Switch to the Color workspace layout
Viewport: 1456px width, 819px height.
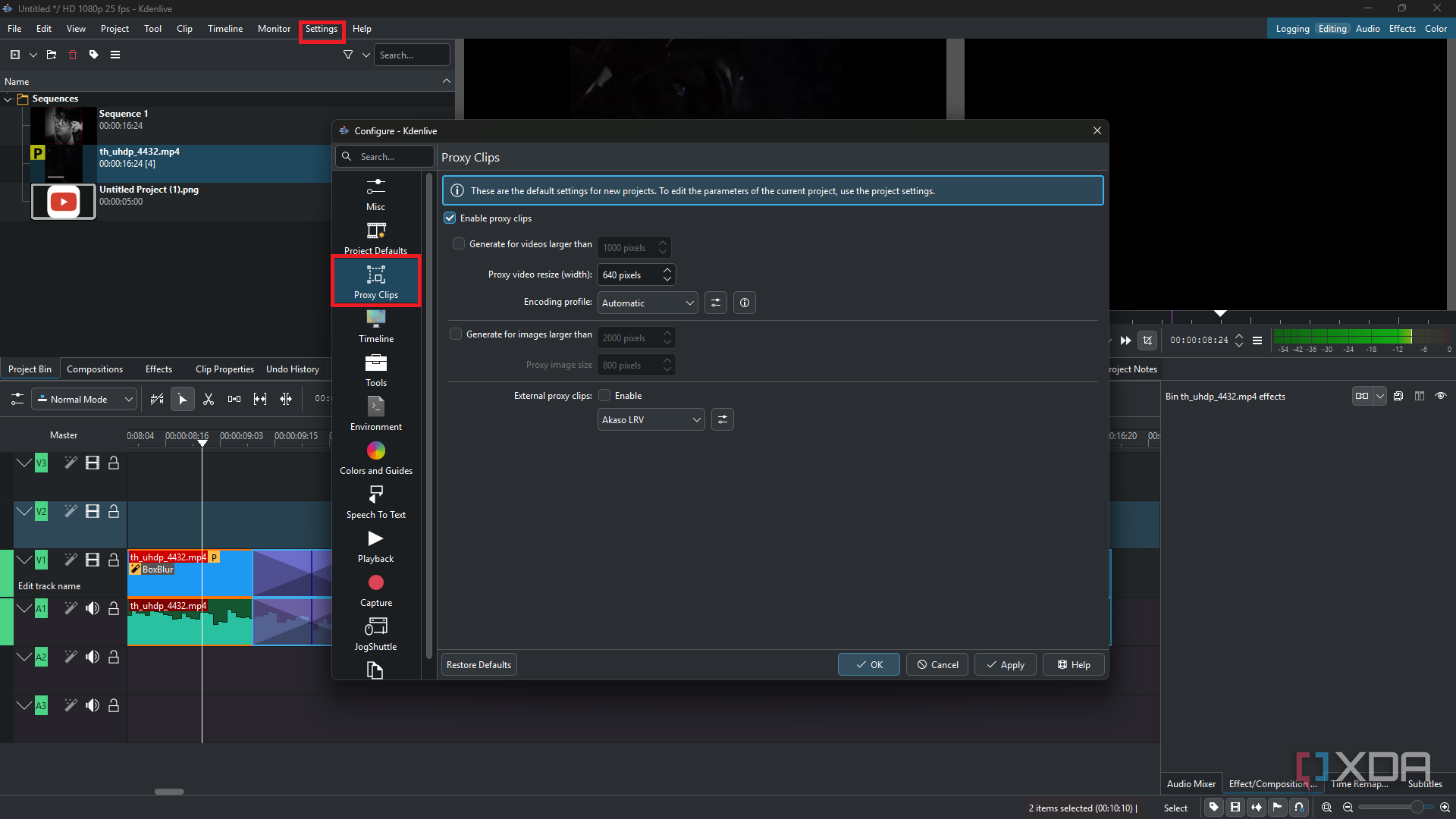1436,29
